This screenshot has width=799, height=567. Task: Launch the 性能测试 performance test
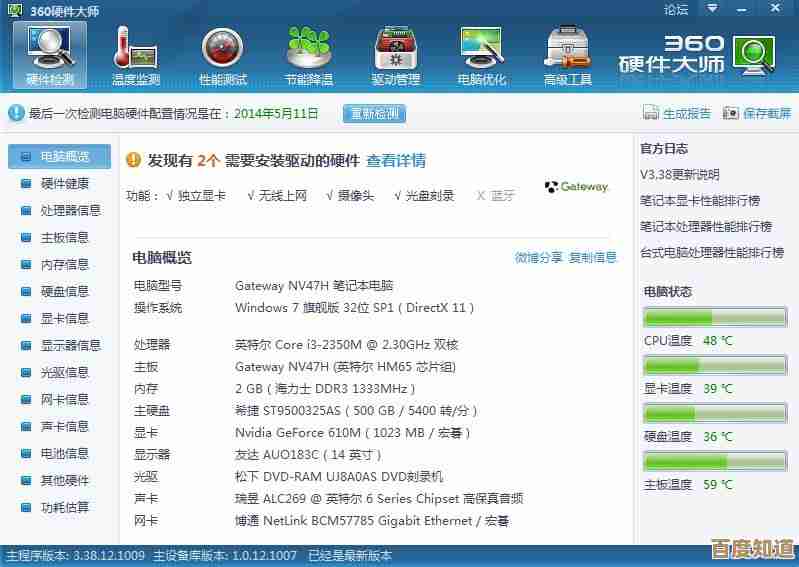point(223,56)
